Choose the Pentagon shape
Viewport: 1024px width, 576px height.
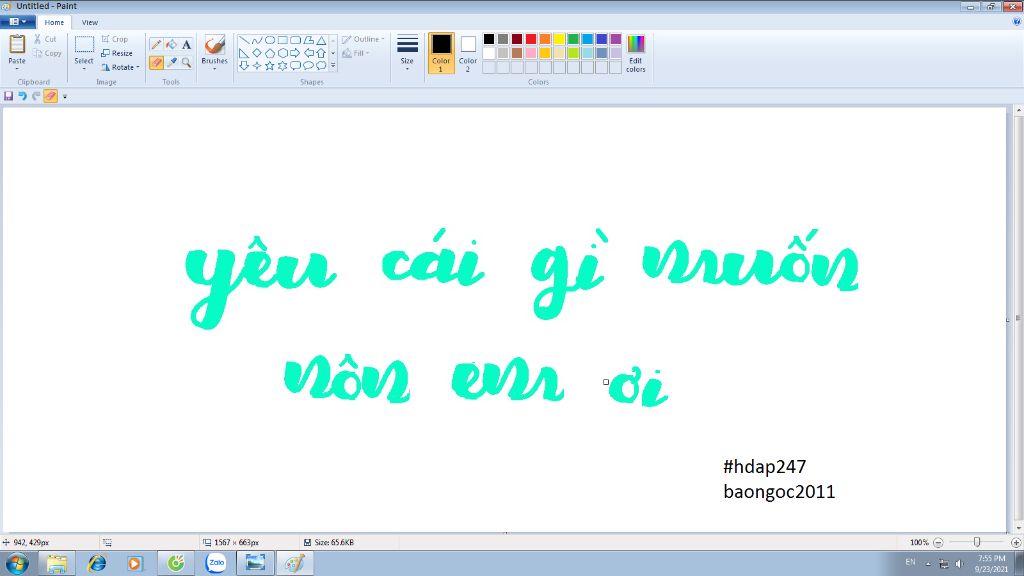tap(269, 53)
